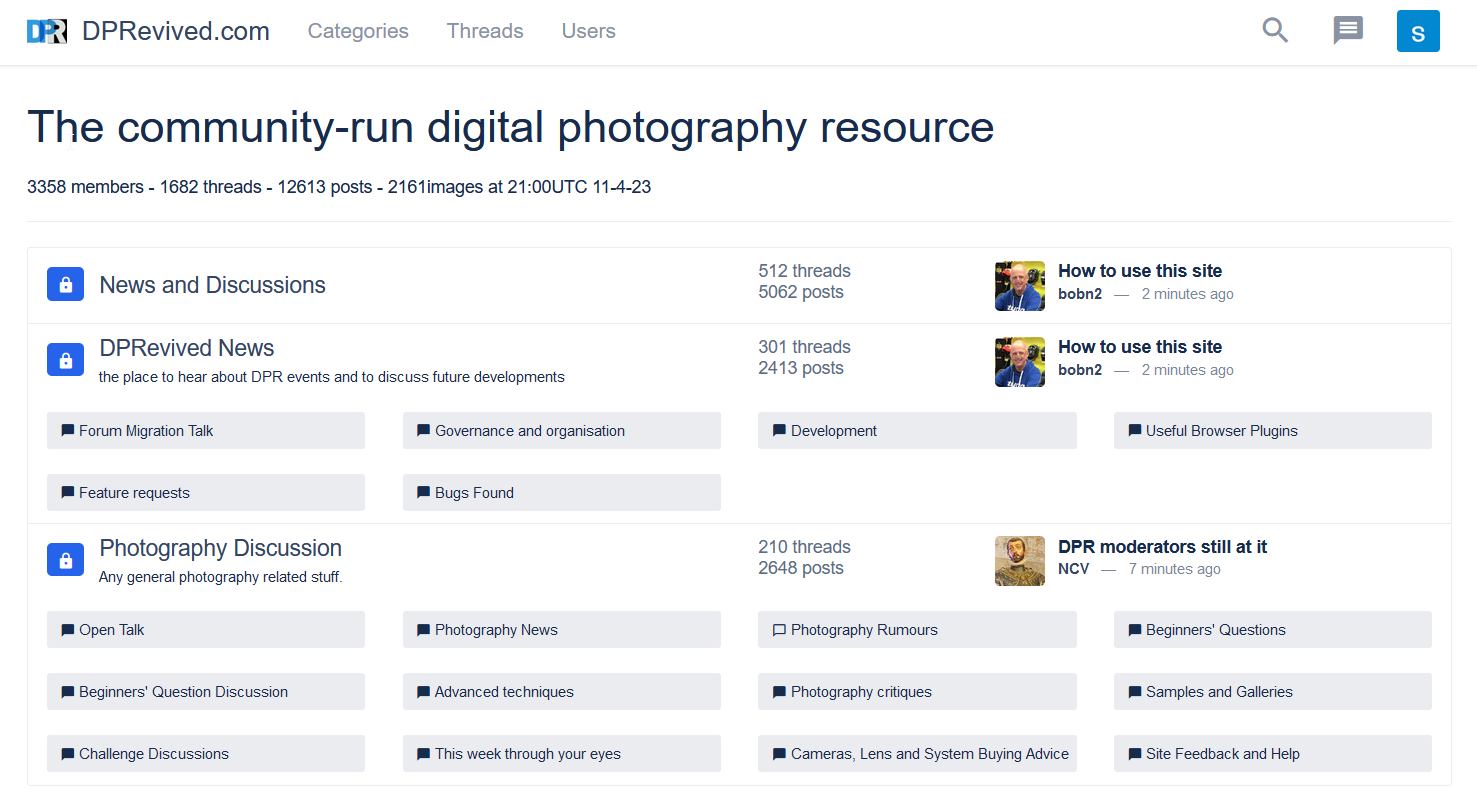This screenshot has width=1477, height=796.
Task: Click outlined chat icon on Photography Rumours
Action: 780,630
